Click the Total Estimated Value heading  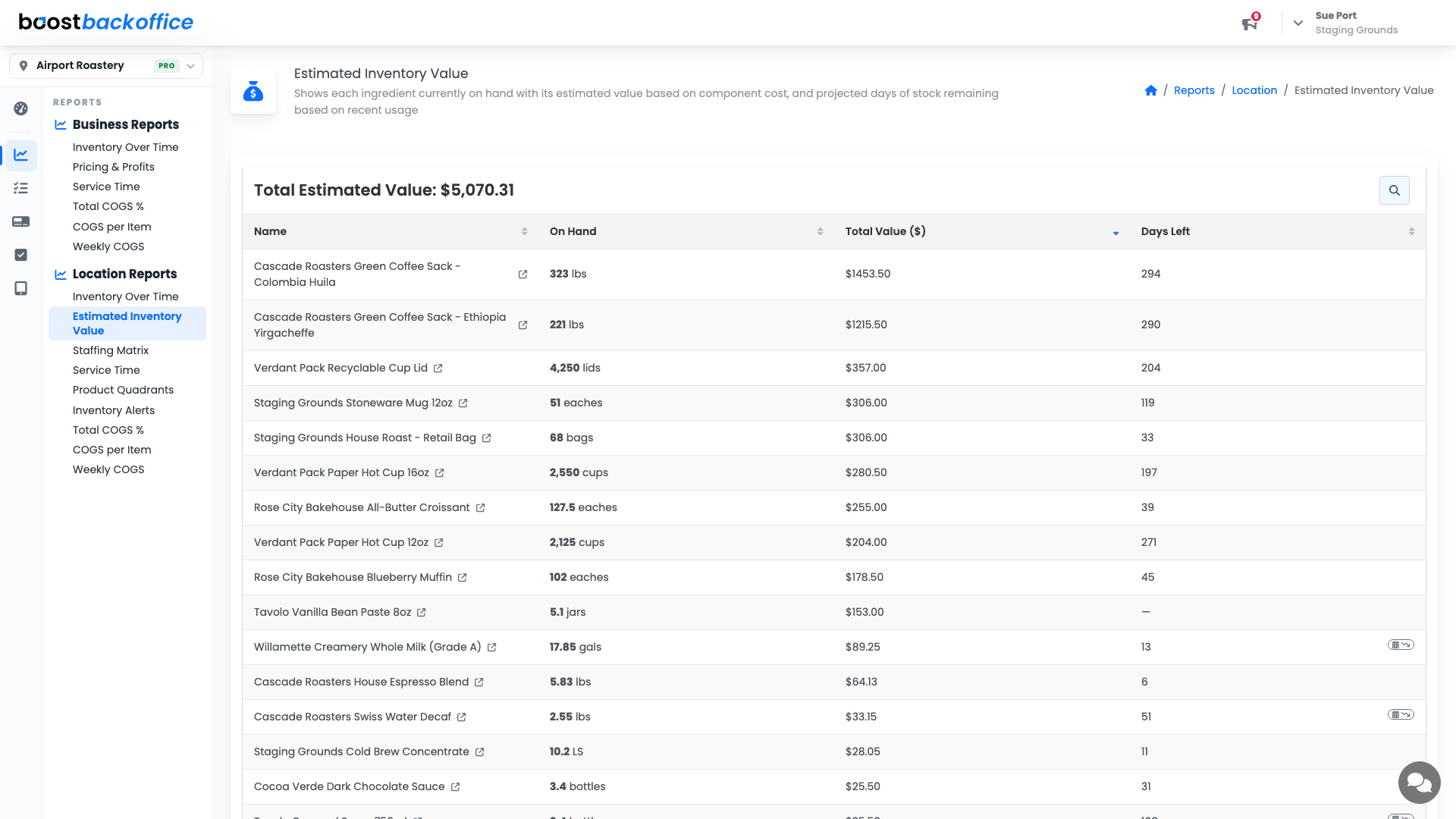click(x=384, y=190)
